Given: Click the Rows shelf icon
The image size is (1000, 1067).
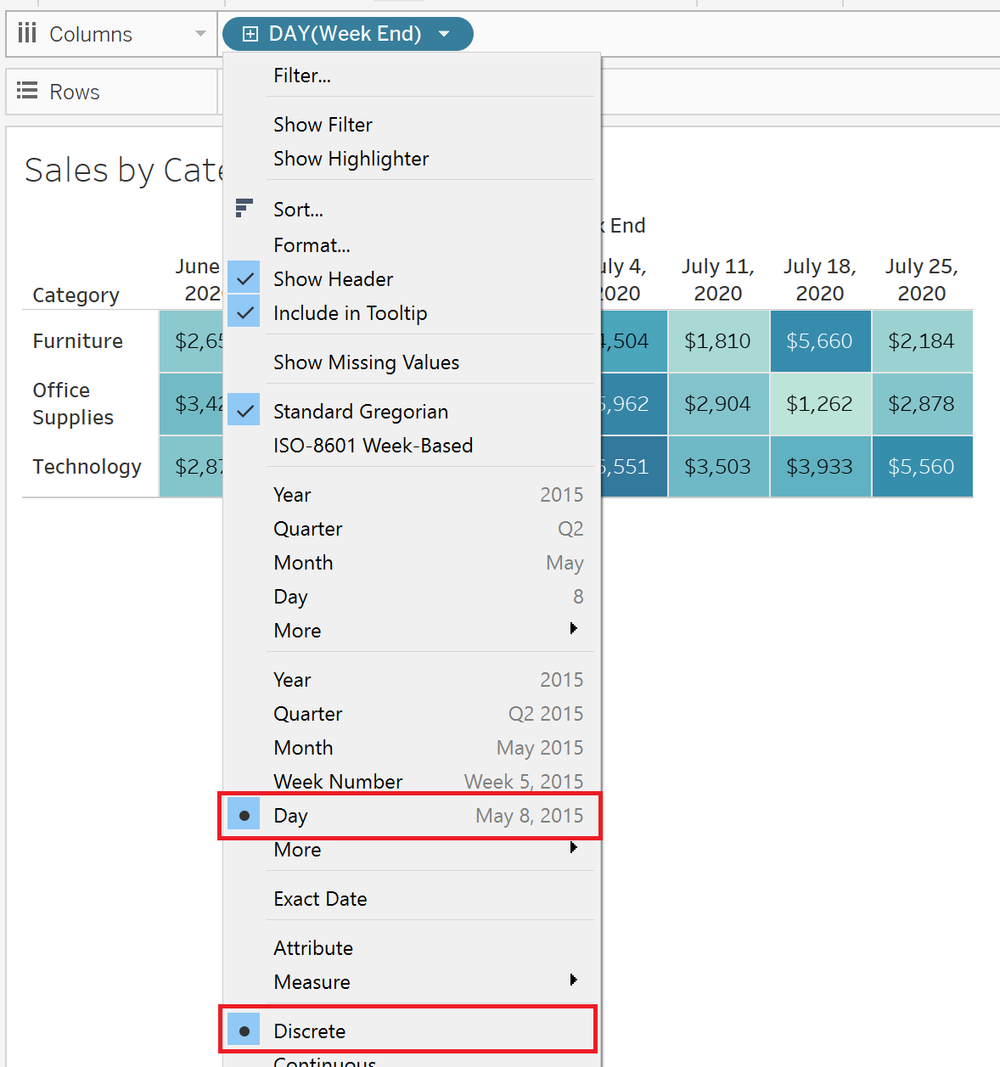Looking at the screenshot, I should (x=27, y=91).
